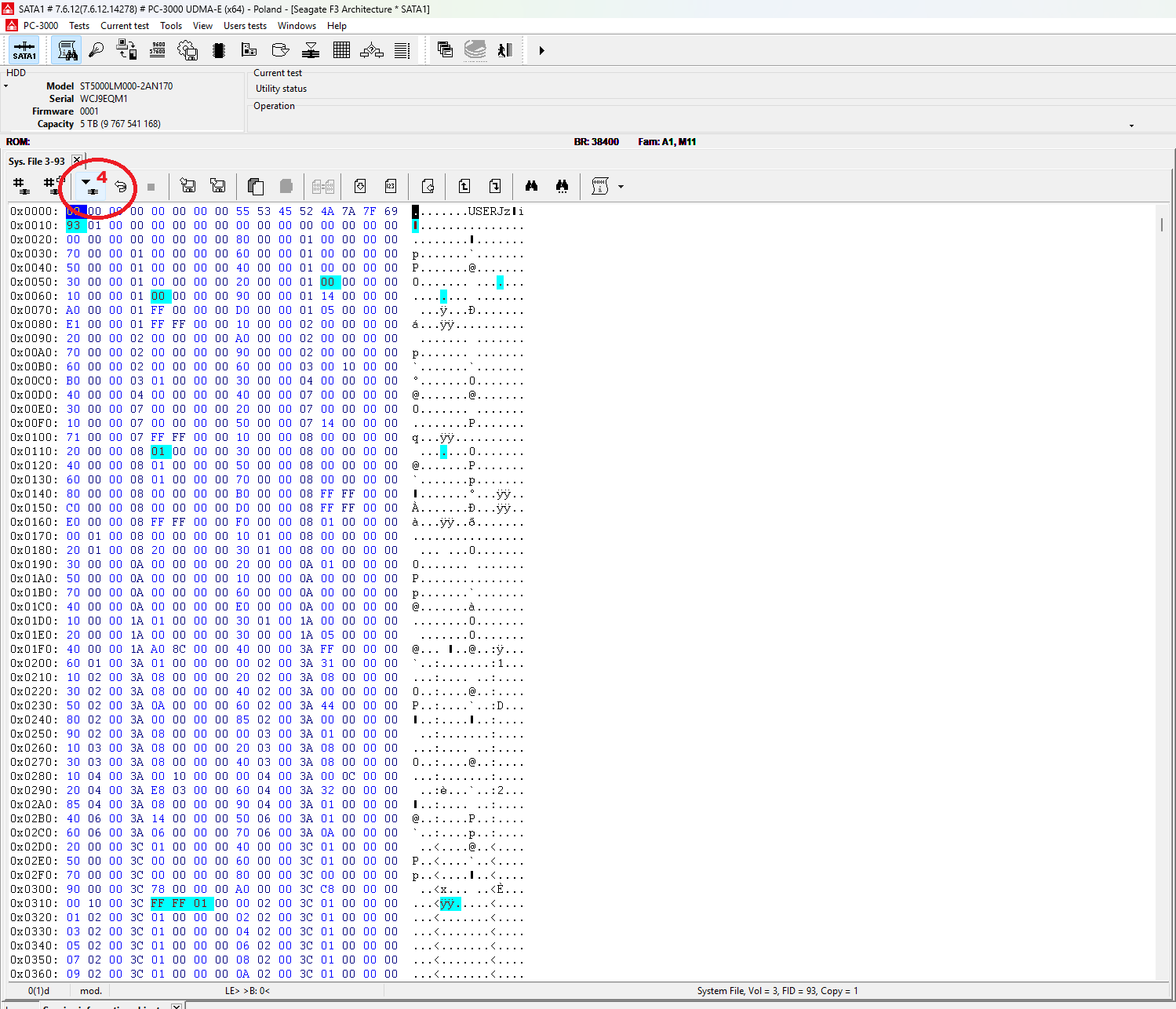Click the exit running-man icon
Viewport: 1176px width, 1009px height.
[504, 51]
